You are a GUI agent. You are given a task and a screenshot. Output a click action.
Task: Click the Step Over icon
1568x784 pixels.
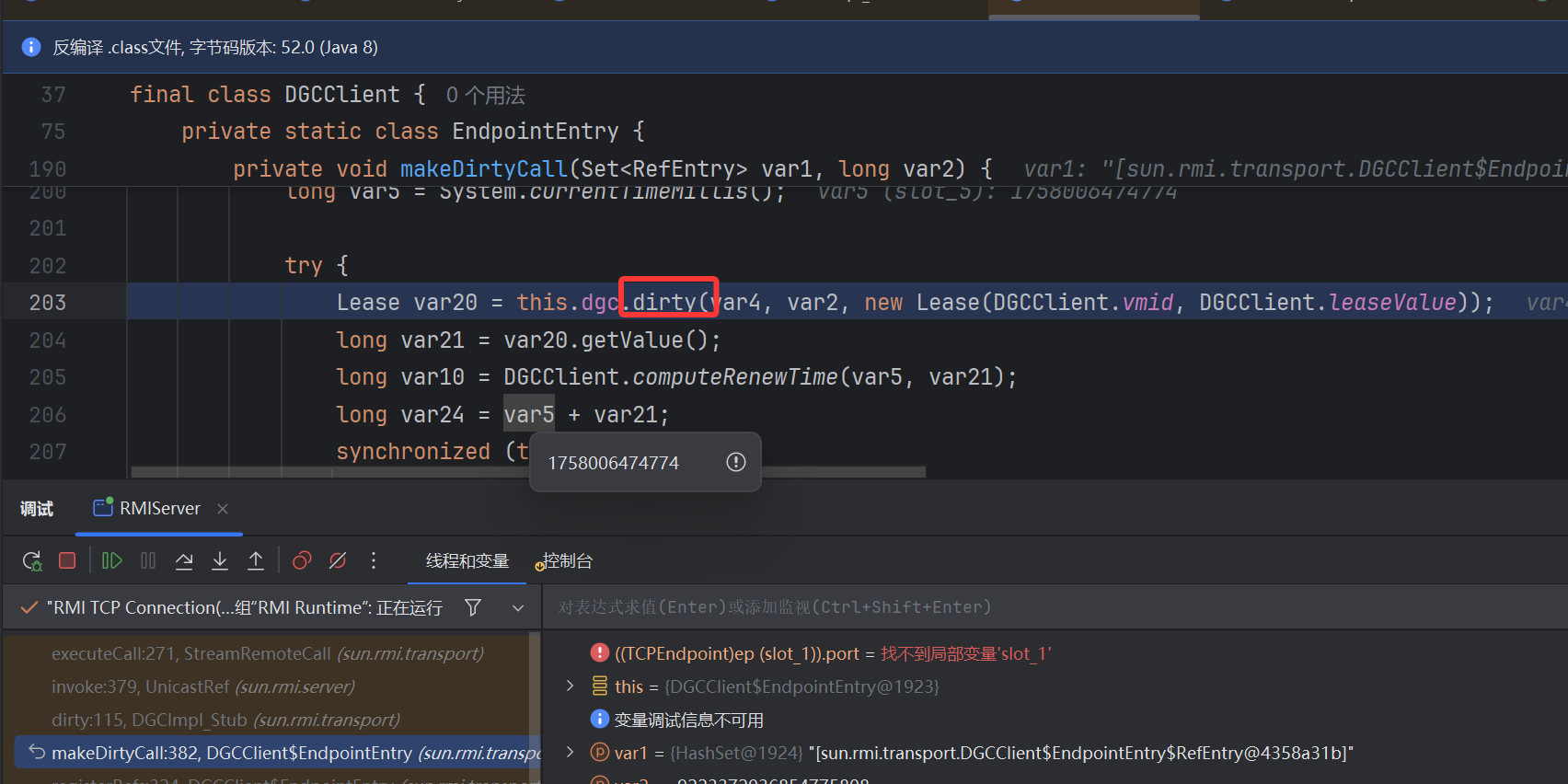[x=184, y=560]
